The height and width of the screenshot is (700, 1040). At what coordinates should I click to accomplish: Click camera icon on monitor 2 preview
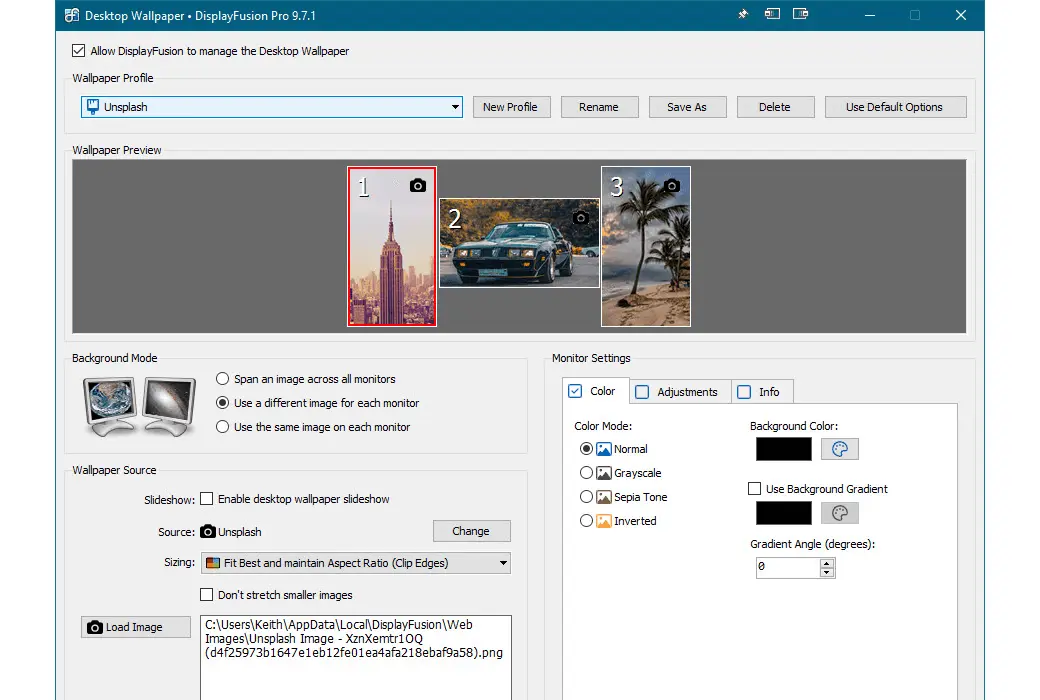point(580,218)
